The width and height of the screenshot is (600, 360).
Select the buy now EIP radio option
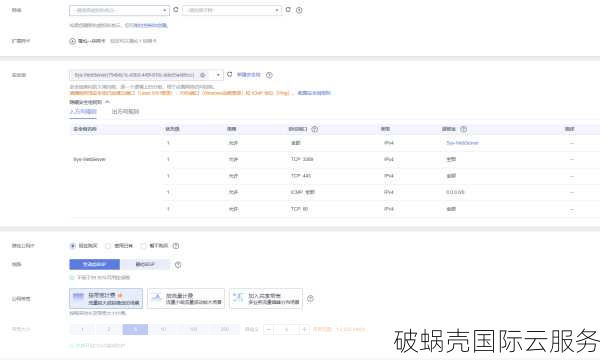coord(73,246)
